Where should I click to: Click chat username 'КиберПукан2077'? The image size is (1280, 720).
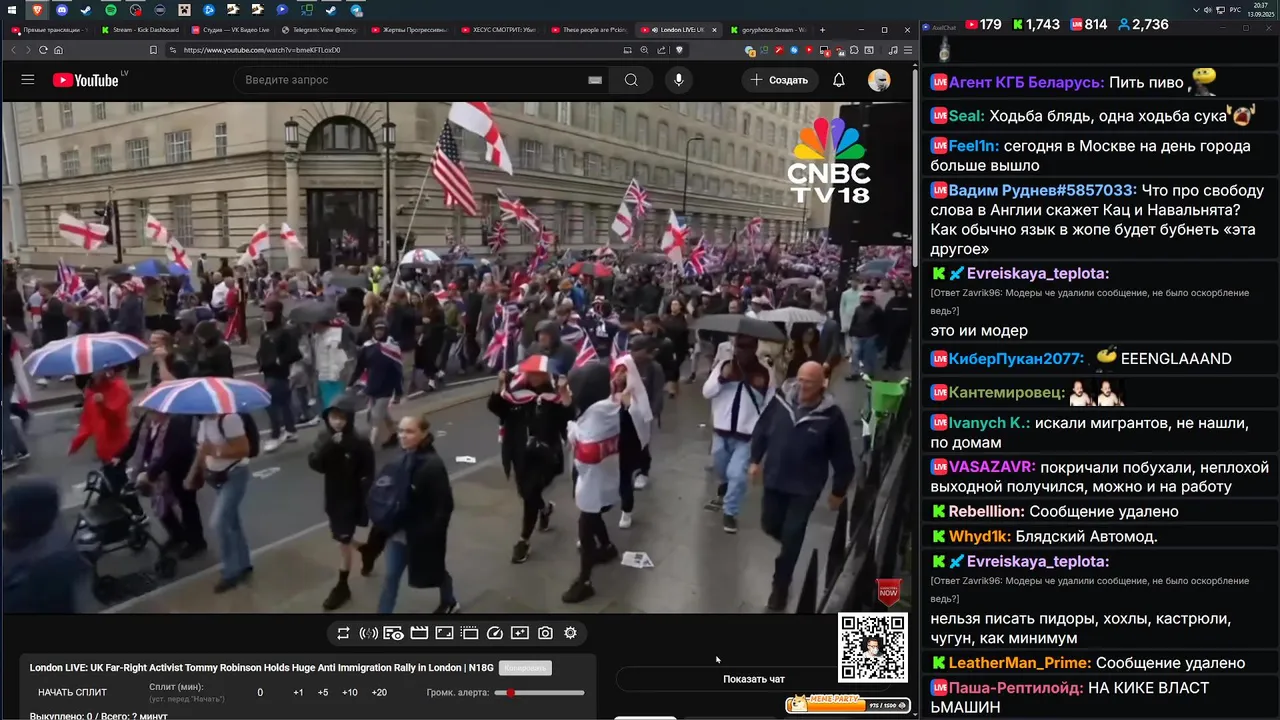coord(1016,358)
